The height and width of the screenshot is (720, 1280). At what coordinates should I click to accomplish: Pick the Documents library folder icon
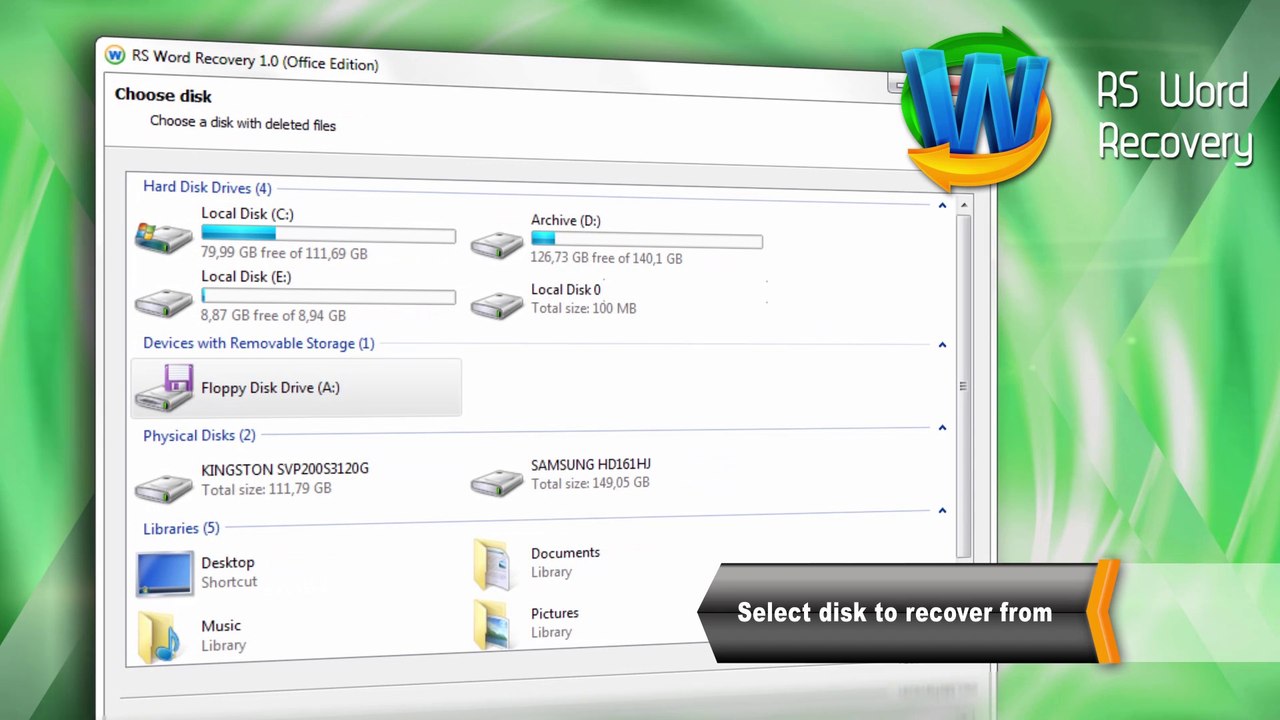(x=493, y=563)
